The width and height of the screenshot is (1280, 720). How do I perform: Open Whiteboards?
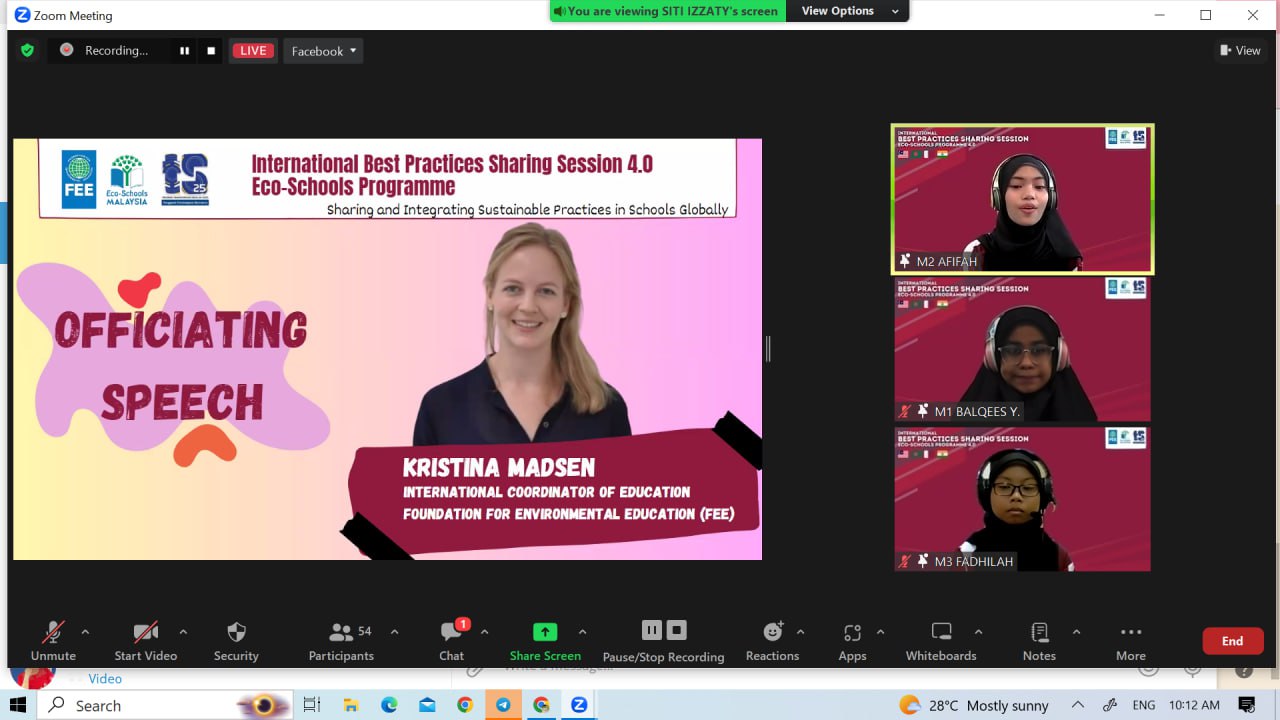[941, 641]
